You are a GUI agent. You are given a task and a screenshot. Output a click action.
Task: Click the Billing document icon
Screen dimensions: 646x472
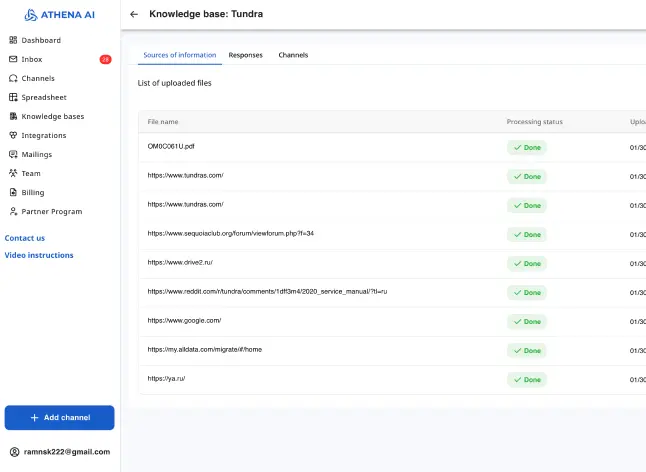click(13, 192)
